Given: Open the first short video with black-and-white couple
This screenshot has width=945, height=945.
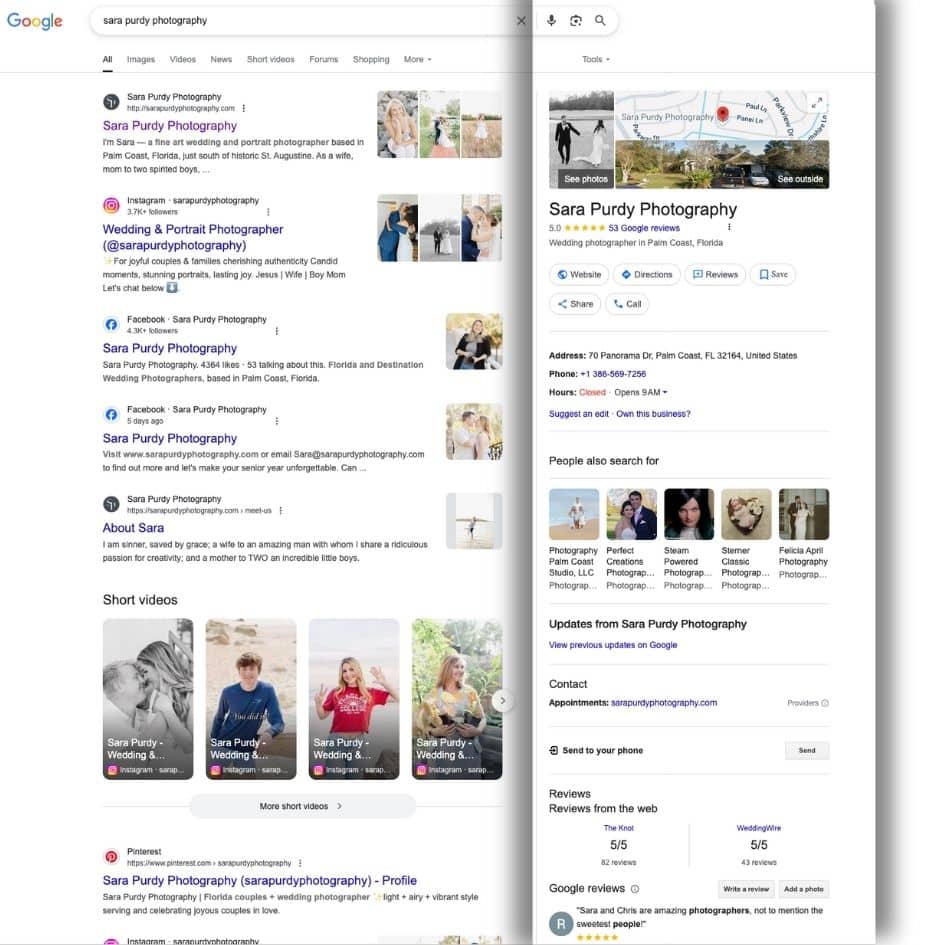Looking at the screenshot, I should point(148,699).
